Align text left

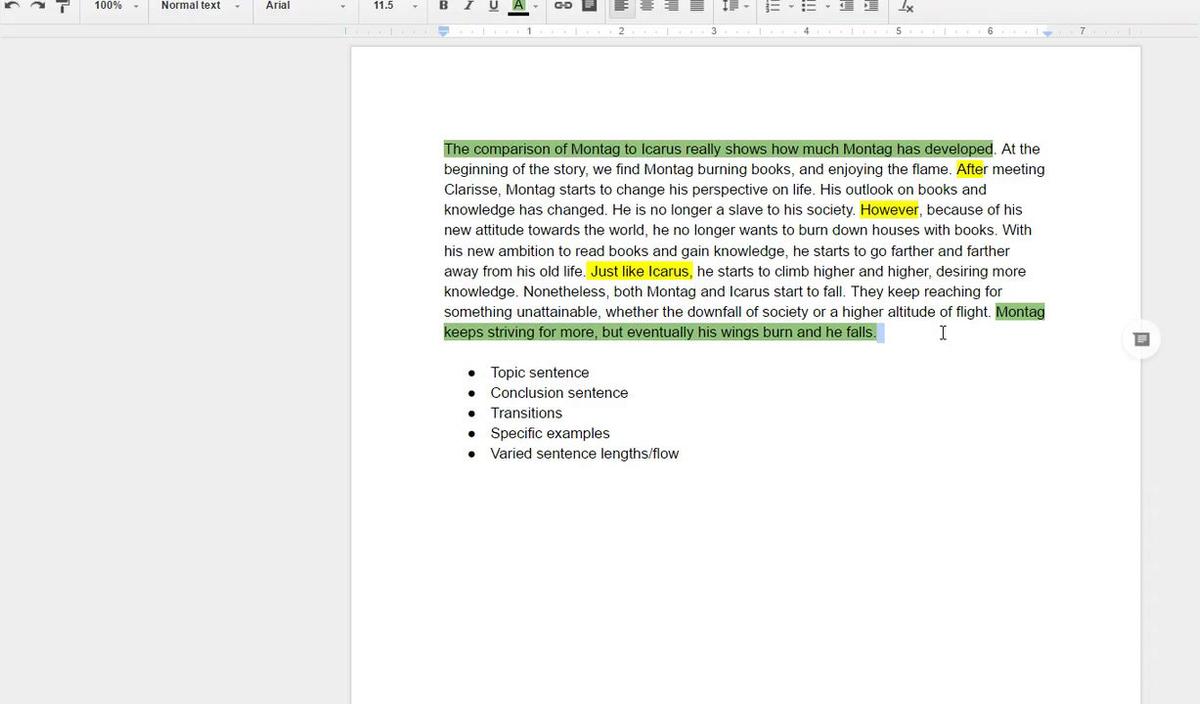click(x=621, y=6)
